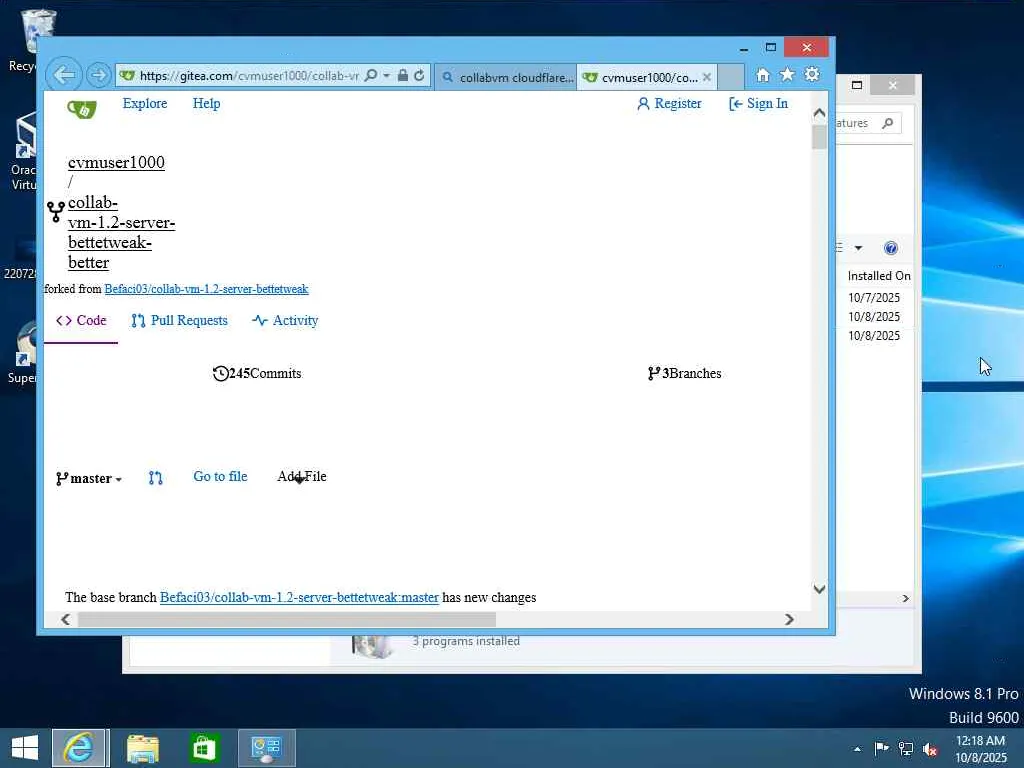Viewport: 1024px width, 768px height.
Task: Refresh the gitea page
Action: 419,76
